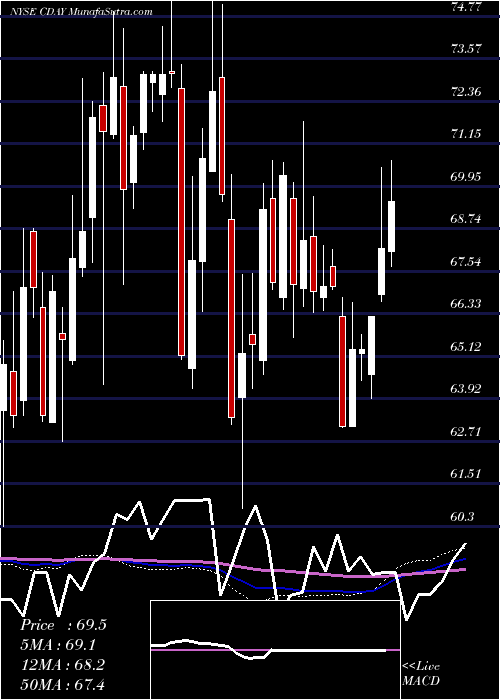
Task: Click the 69.95 price axis label
Action: tap(466, 177)
